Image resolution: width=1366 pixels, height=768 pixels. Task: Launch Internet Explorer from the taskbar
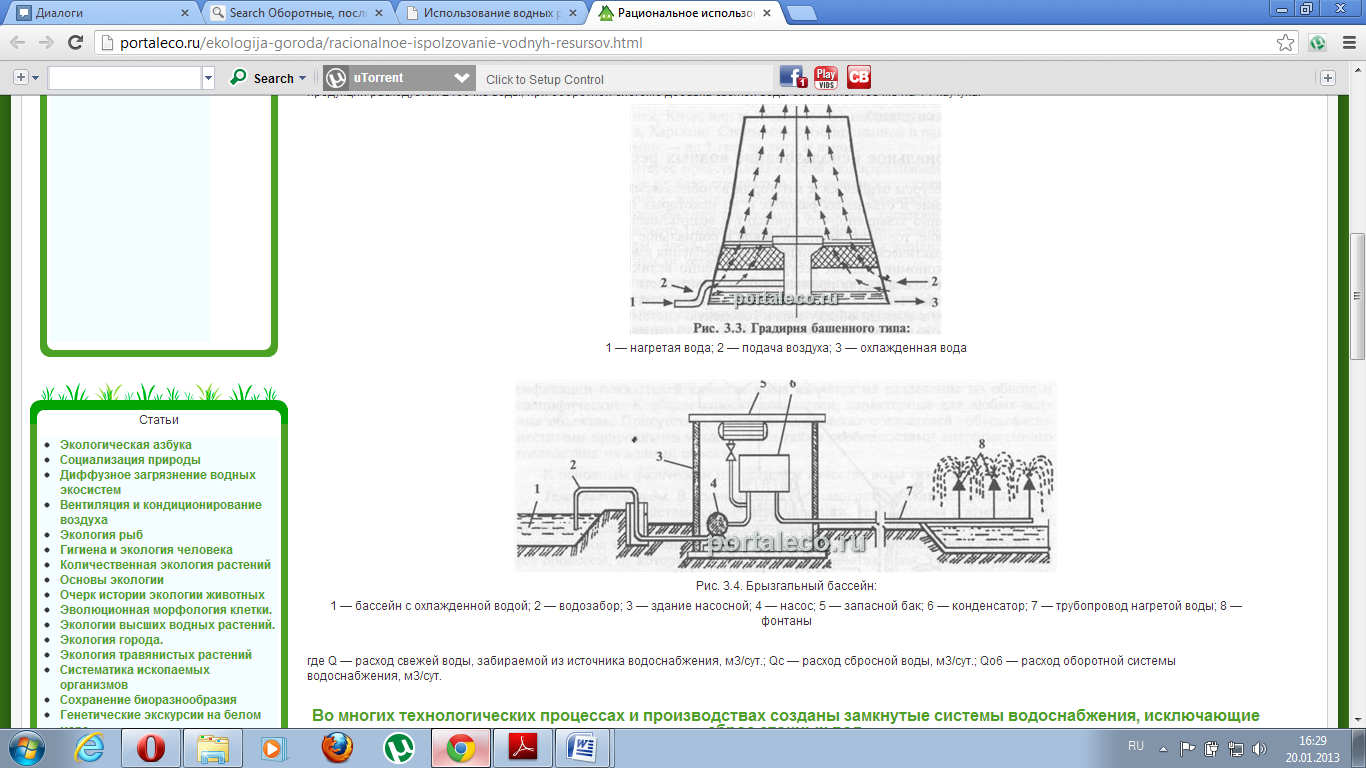91,747
